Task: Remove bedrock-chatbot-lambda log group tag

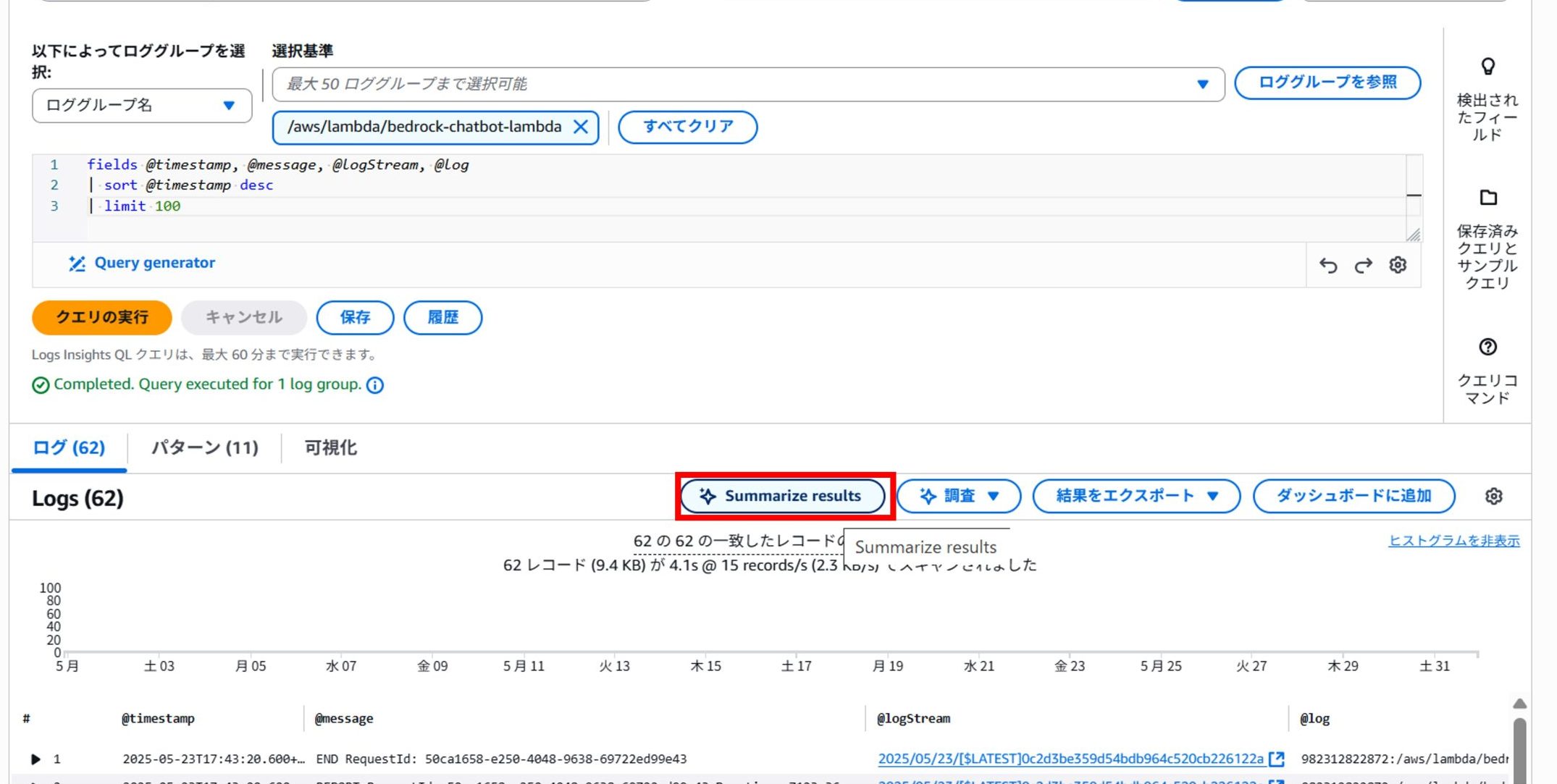Action: tap(580, 127)
